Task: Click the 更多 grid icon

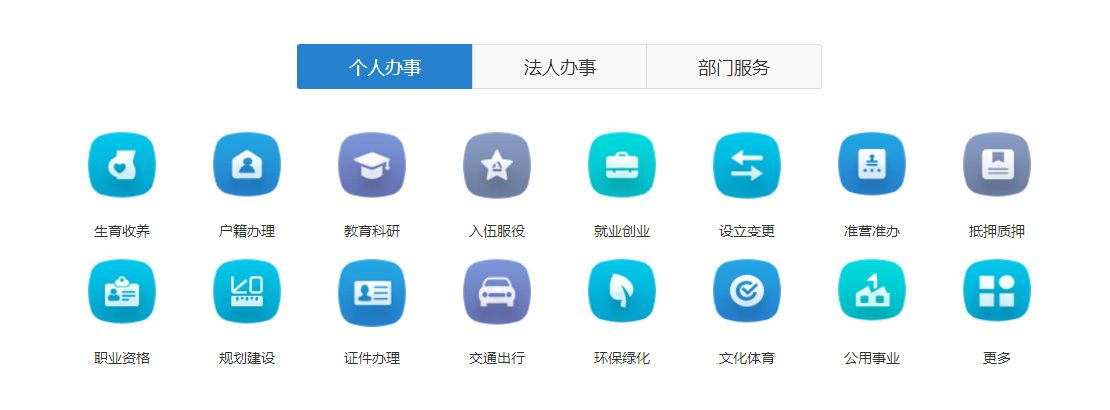Action: pos(997,291)
